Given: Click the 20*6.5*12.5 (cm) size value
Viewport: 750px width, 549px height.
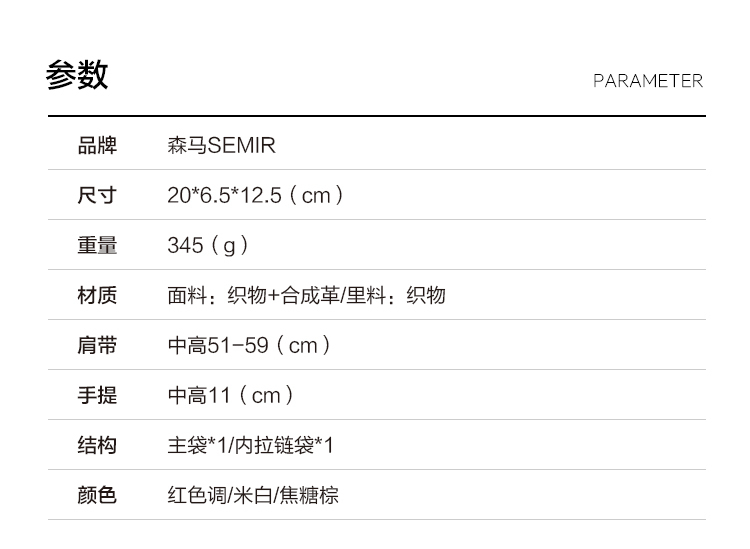Looking at the screenshot, I should tap(256, 196).
